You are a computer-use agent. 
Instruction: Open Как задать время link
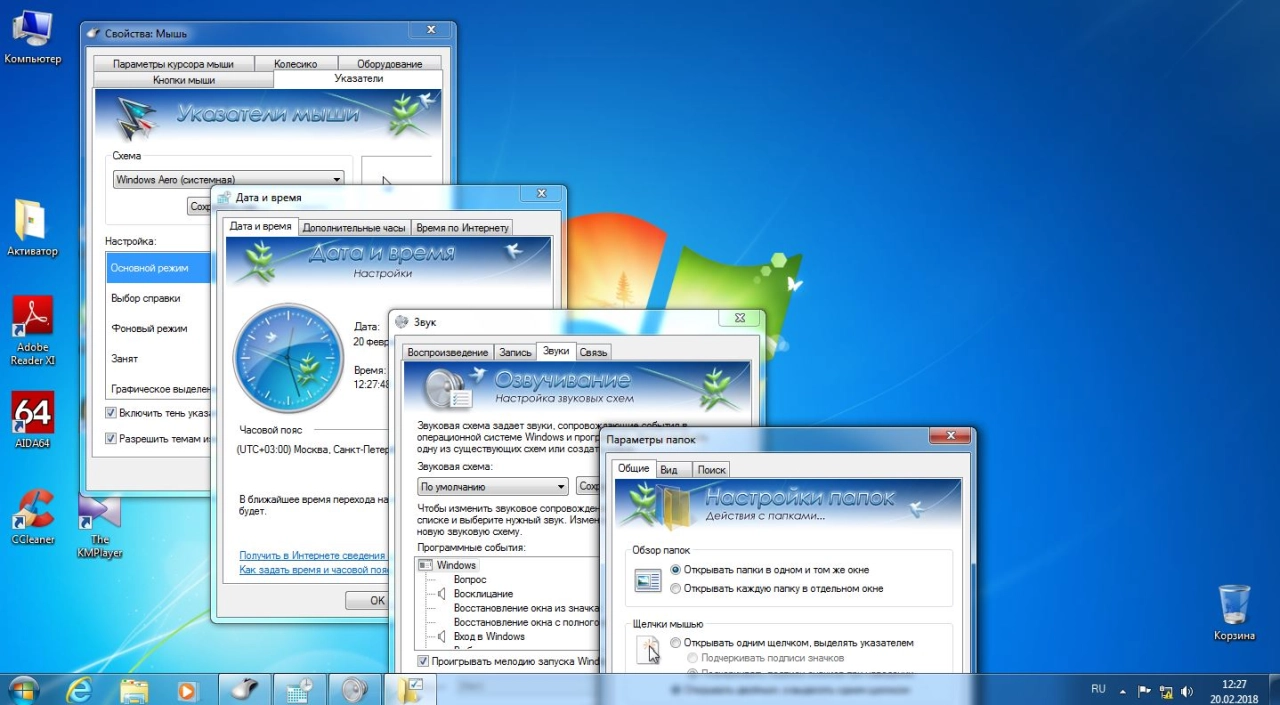click(314, 569)
